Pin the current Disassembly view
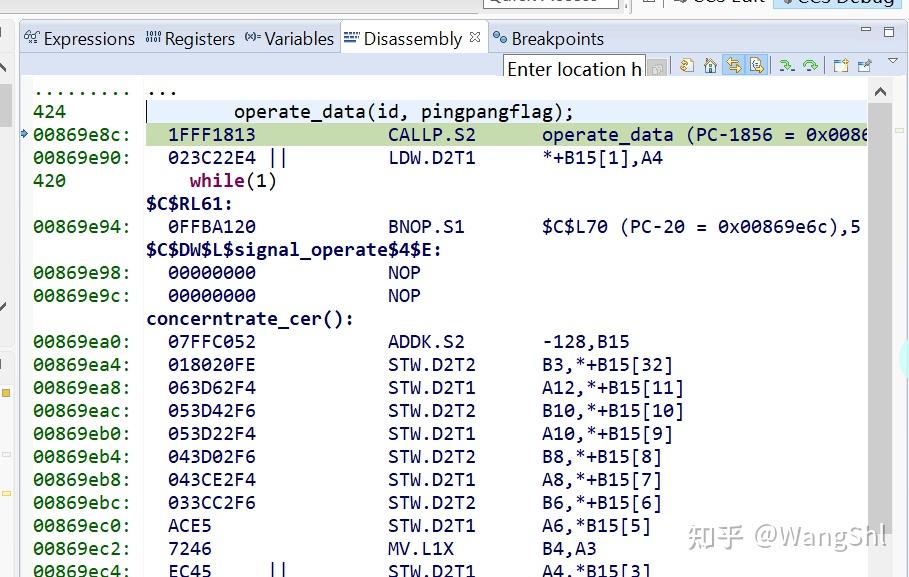Viewport: 909px width, 577px height. click(x=862, y=66)
